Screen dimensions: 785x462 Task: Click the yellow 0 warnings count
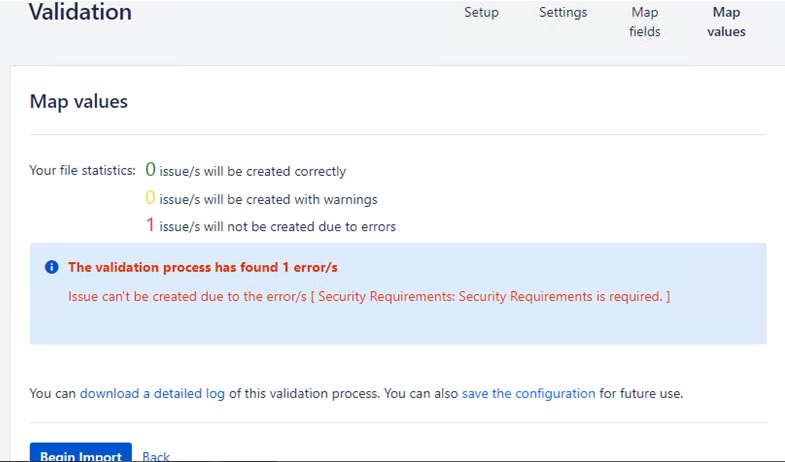[x=150, y=198]
